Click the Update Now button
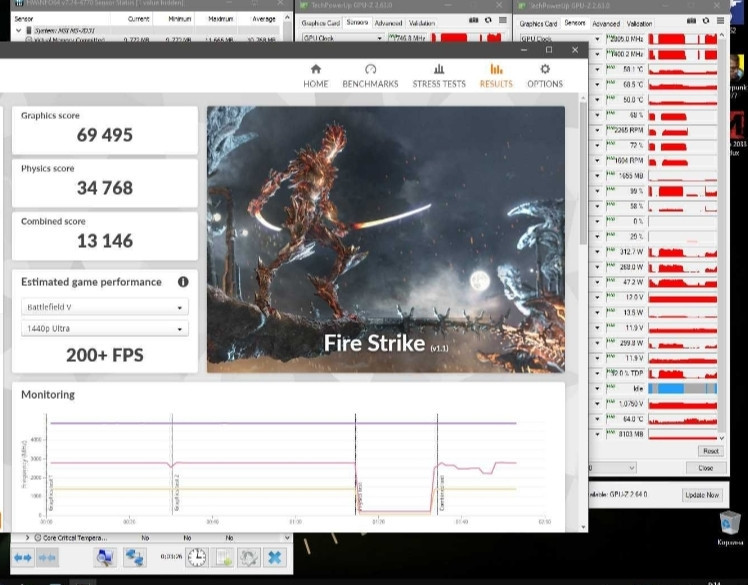This screenshot has height=585, width=748. (x=701, y=495)
